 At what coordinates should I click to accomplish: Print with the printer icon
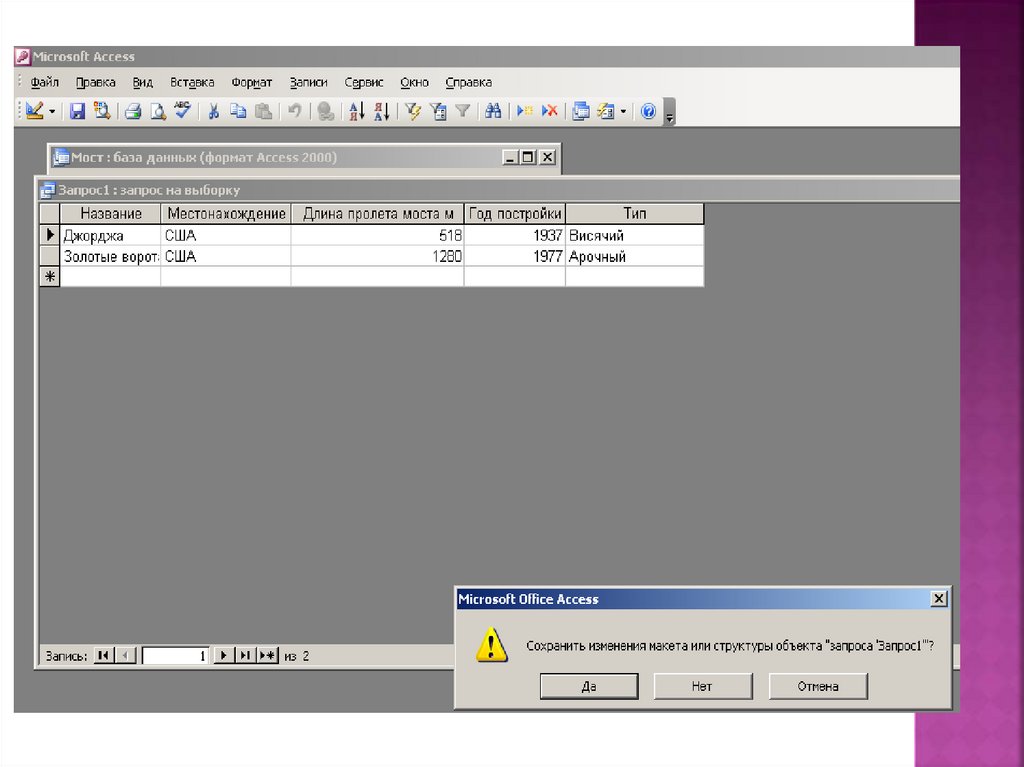tap(133, 111)
